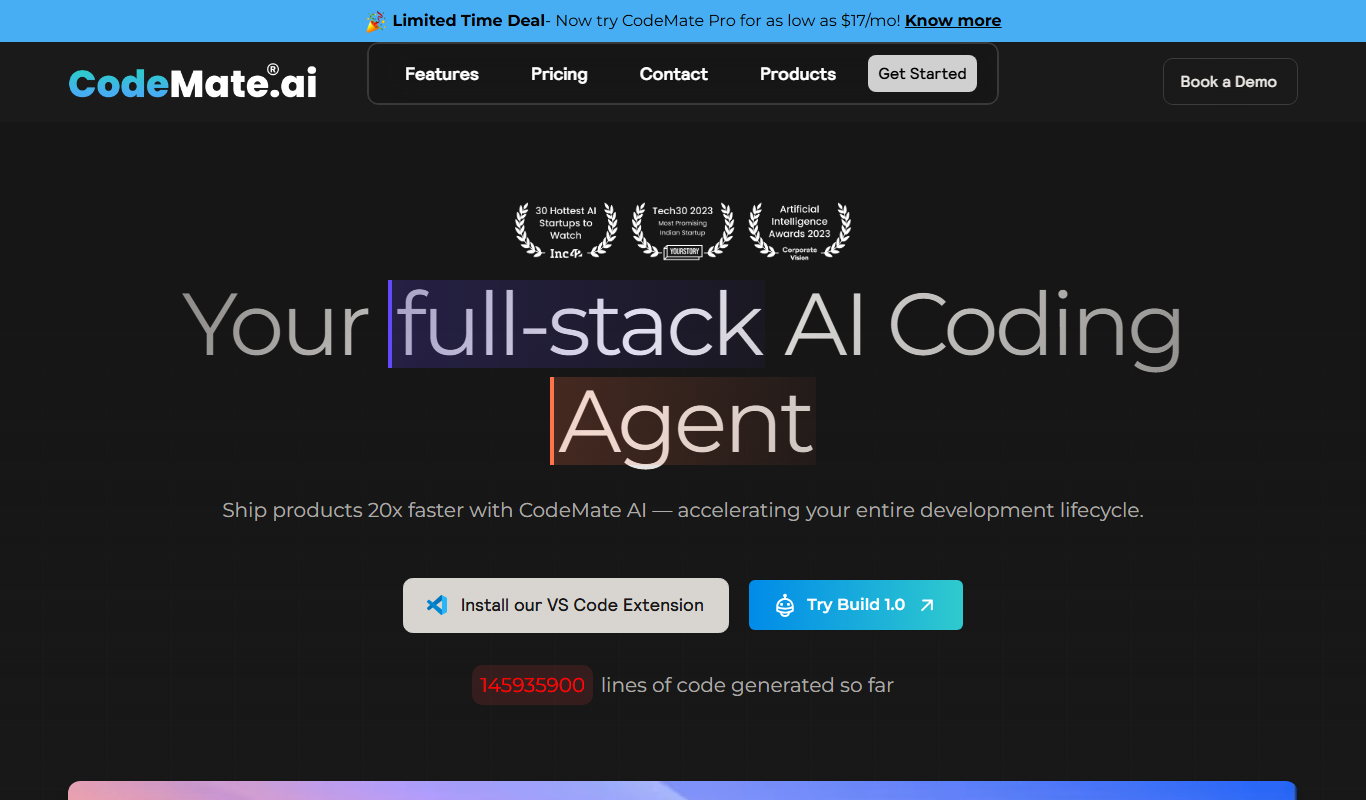This screenshot has height=800, width=1366.
Task: Click the highlighted Agent heading word
Action: coord(683,421)
